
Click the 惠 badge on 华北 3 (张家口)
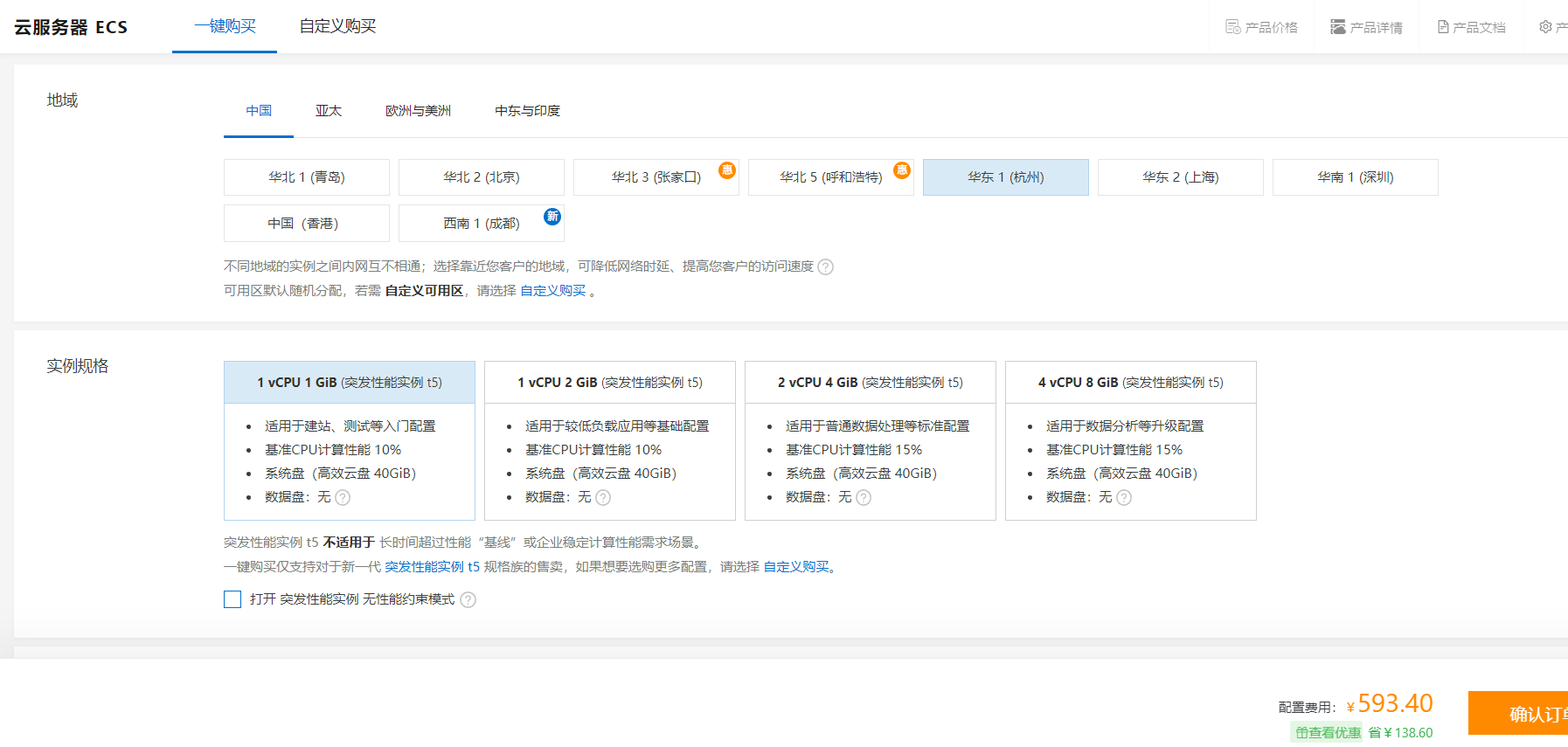[727, 170]
